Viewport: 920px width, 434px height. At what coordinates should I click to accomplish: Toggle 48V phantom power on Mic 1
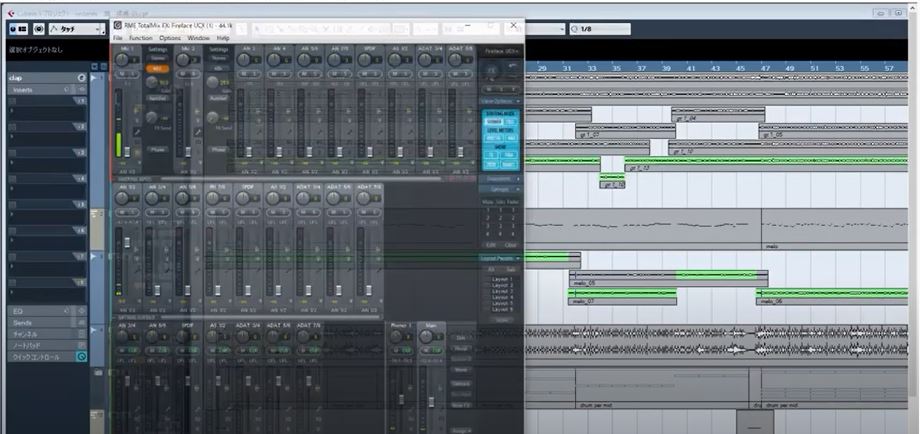(157, 69)
